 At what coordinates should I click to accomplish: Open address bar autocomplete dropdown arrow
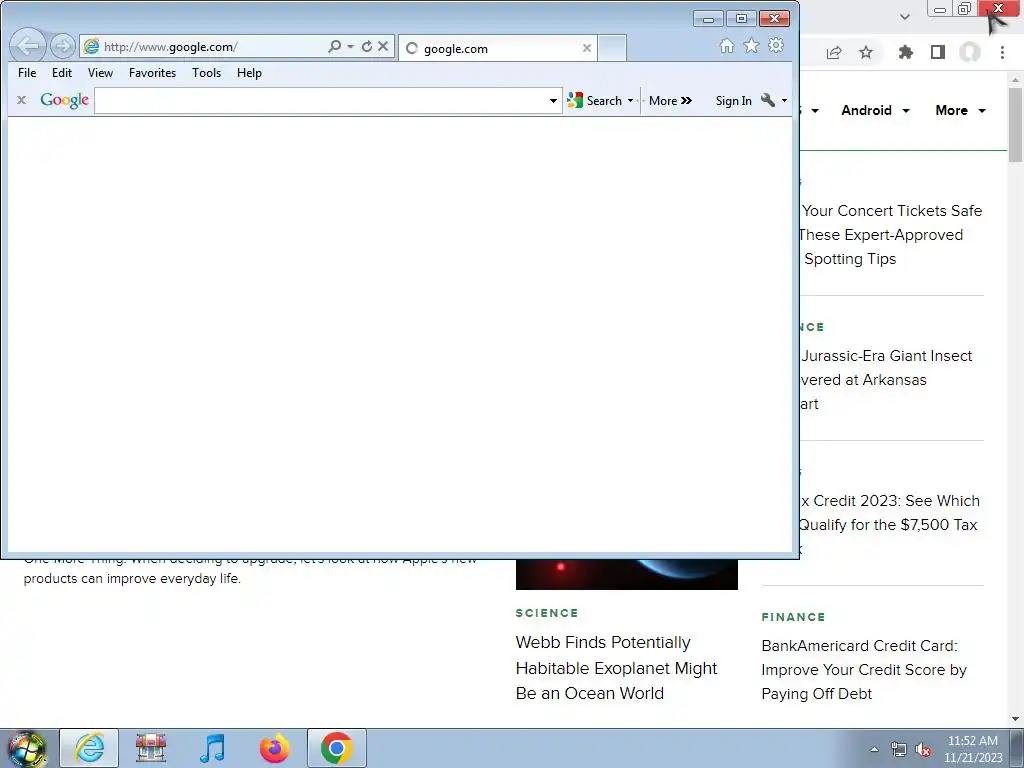[351, 46]
